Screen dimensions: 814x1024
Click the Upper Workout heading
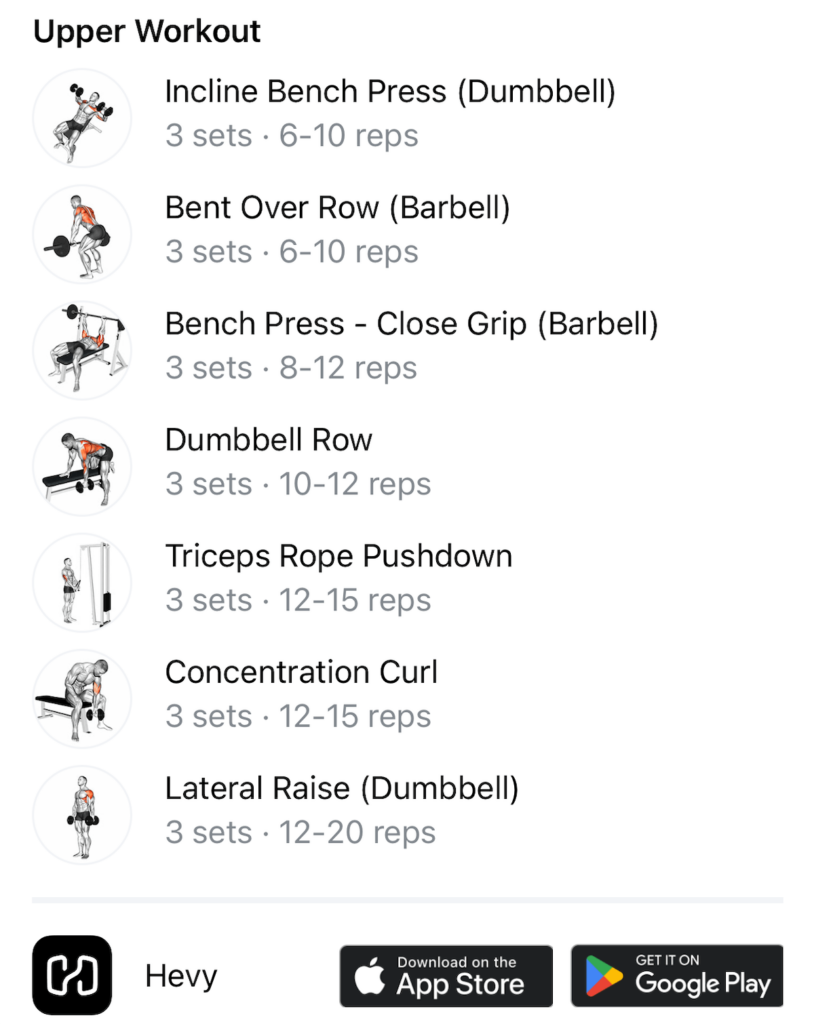click(147, 32)
